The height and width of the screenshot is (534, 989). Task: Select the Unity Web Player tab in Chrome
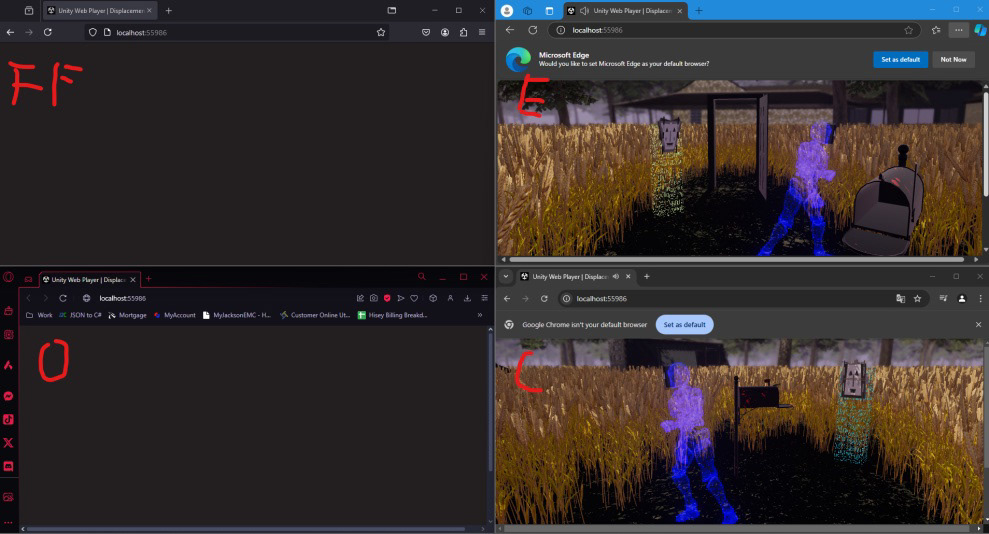(575, 277)
